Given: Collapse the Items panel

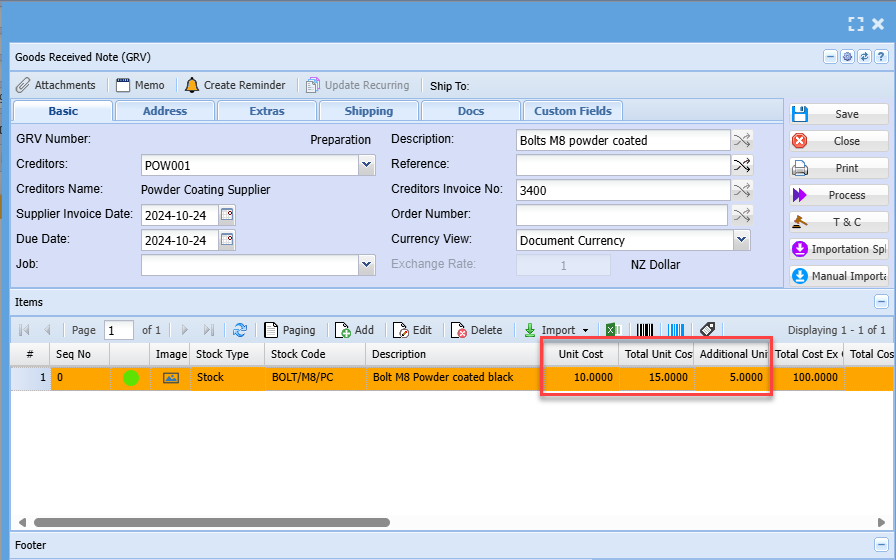Looking at the screenshot, I should tap(881, 302).
